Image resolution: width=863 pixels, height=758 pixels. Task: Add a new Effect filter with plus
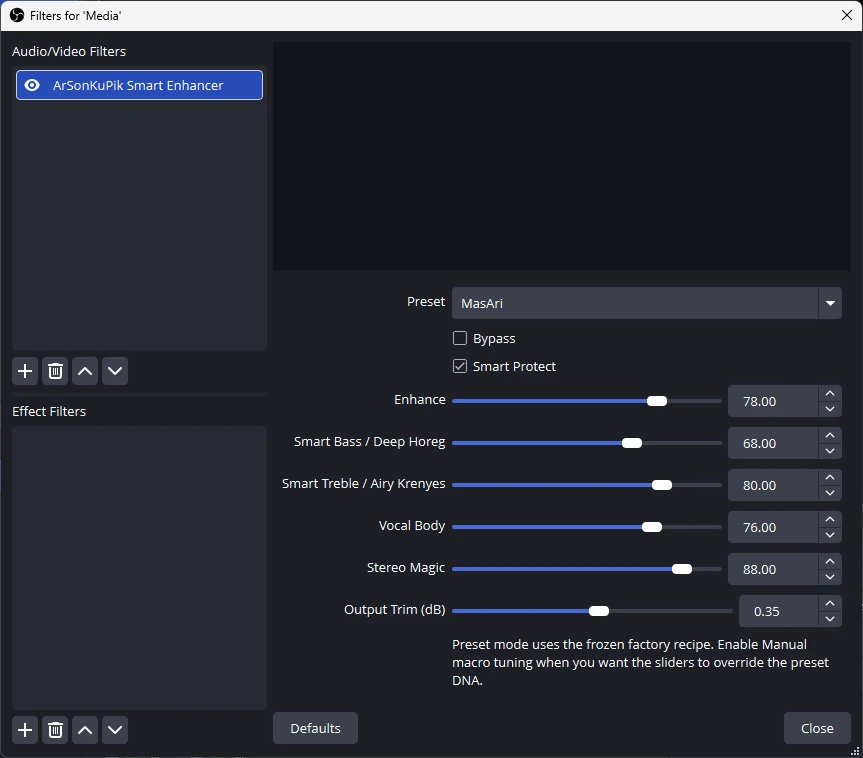click(x=25, y=730)
